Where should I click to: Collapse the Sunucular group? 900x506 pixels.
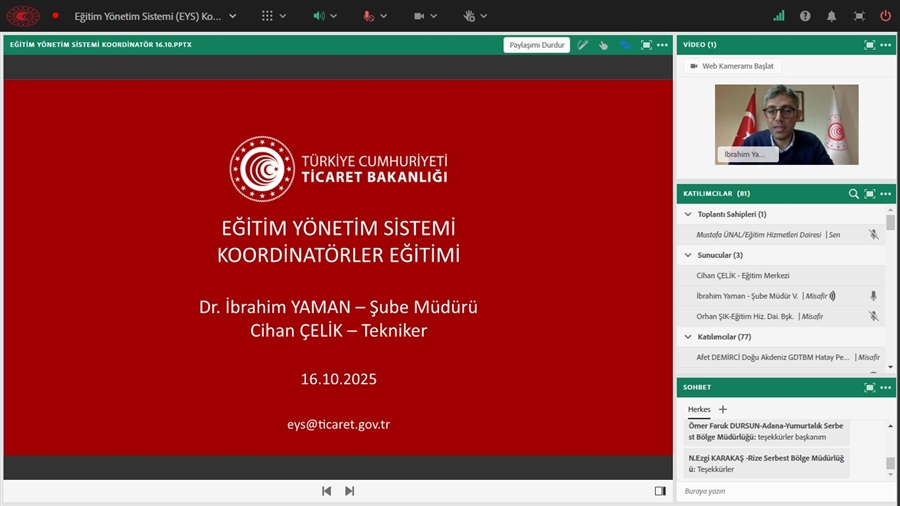(687, 255)
